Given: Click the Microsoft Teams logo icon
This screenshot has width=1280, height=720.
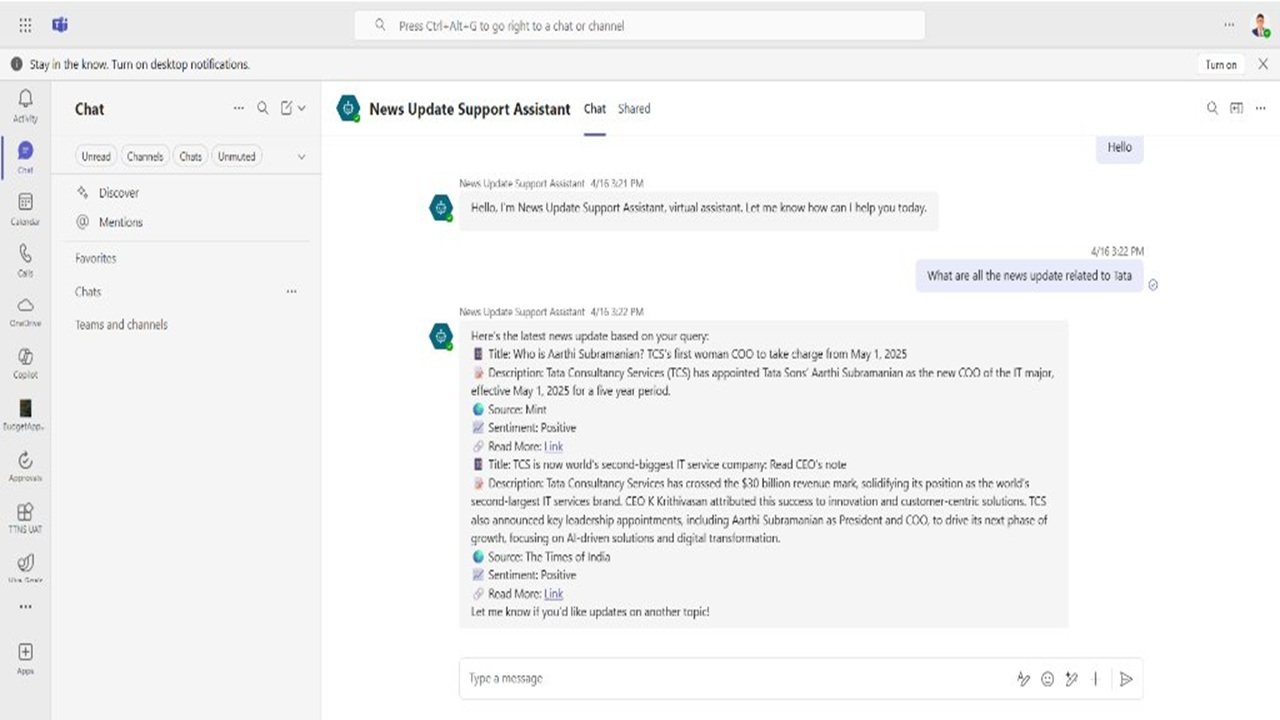Looking at the screenshot, I should [x=60, y=25].
